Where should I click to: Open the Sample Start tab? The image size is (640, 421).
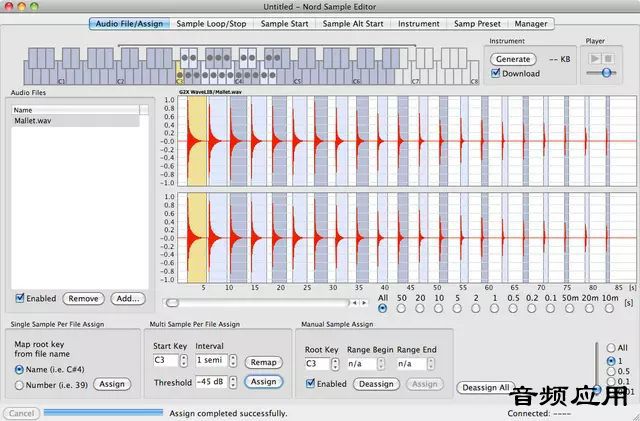(284, 24)
